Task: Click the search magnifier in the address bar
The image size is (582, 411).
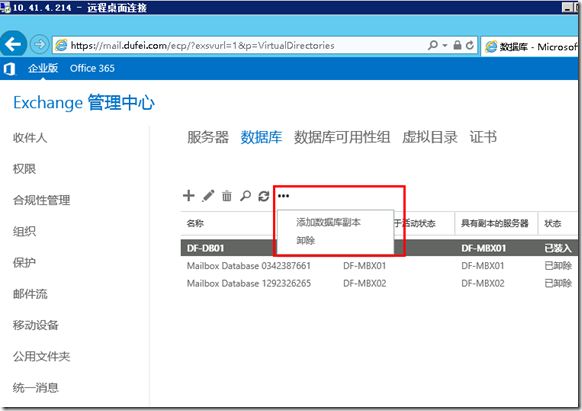Action: (x=432, y=45)
